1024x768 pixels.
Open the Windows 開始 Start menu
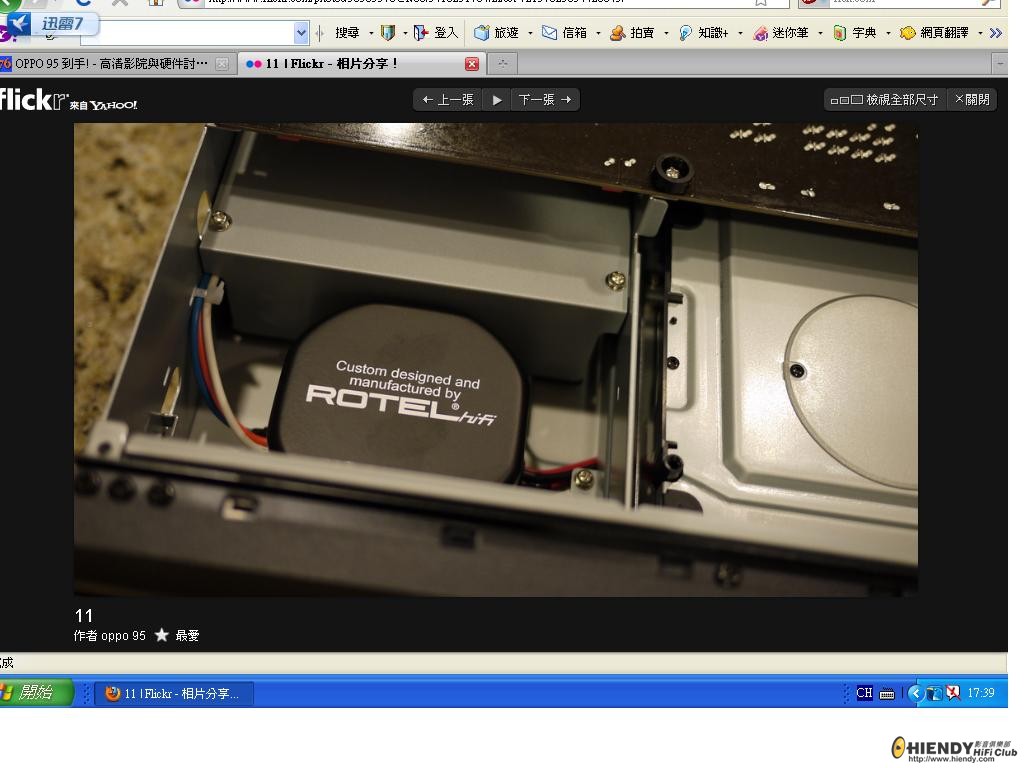pos(36,692)
